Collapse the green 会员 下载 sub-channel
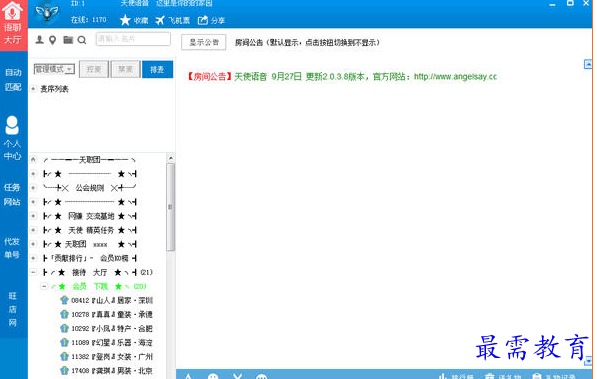 pos(44,286)
